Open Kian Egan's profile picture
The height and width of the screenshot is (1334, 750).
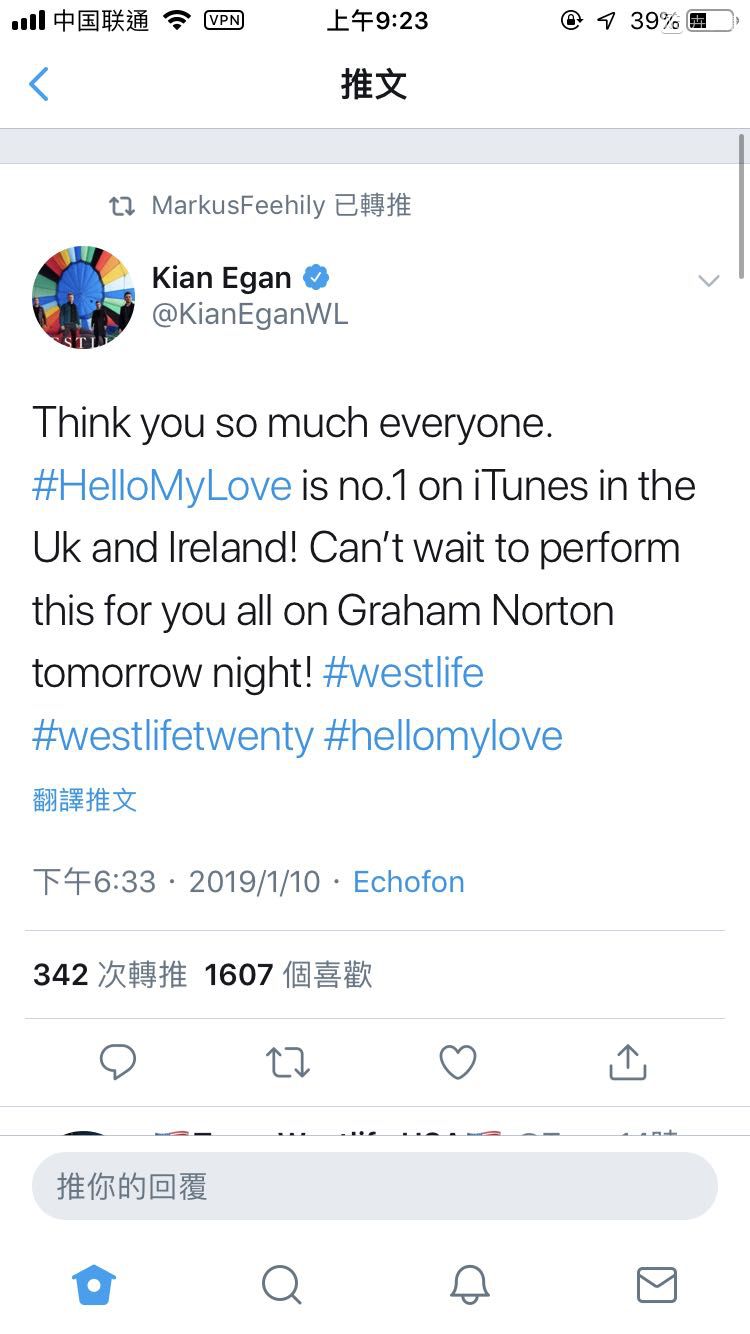point(84,297)
